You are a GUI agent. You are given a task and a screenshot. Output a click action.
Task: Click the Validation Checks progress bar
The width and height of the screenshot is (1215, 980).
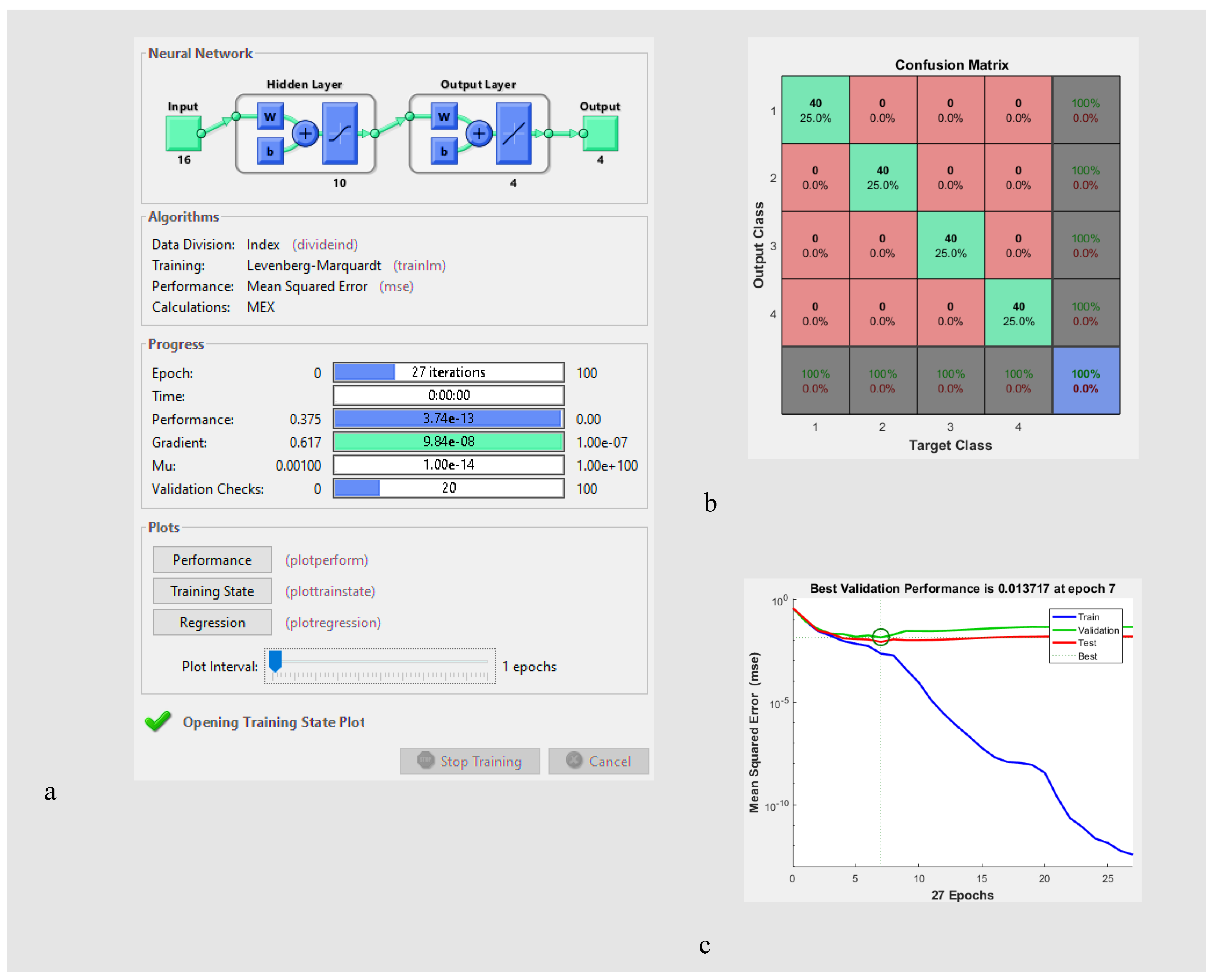point(449,488)
